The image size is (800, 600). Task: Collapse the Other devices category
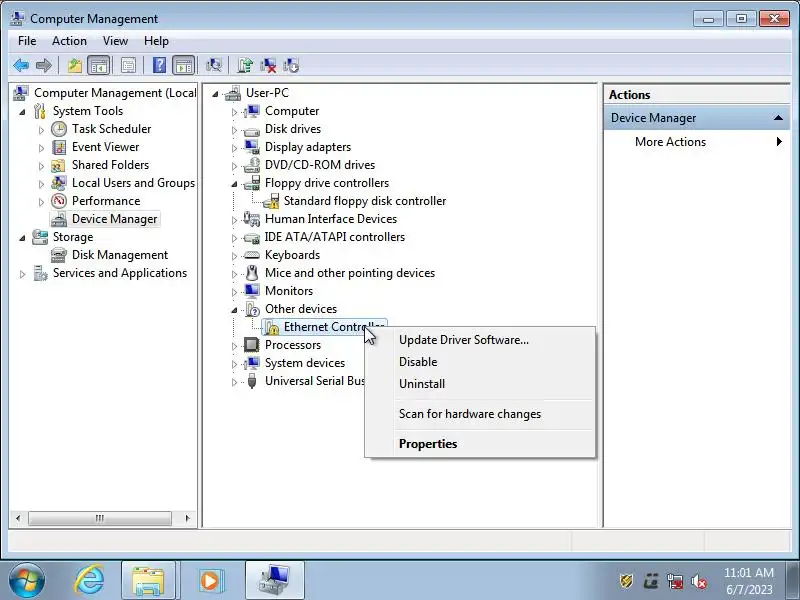tap(234, 310)
